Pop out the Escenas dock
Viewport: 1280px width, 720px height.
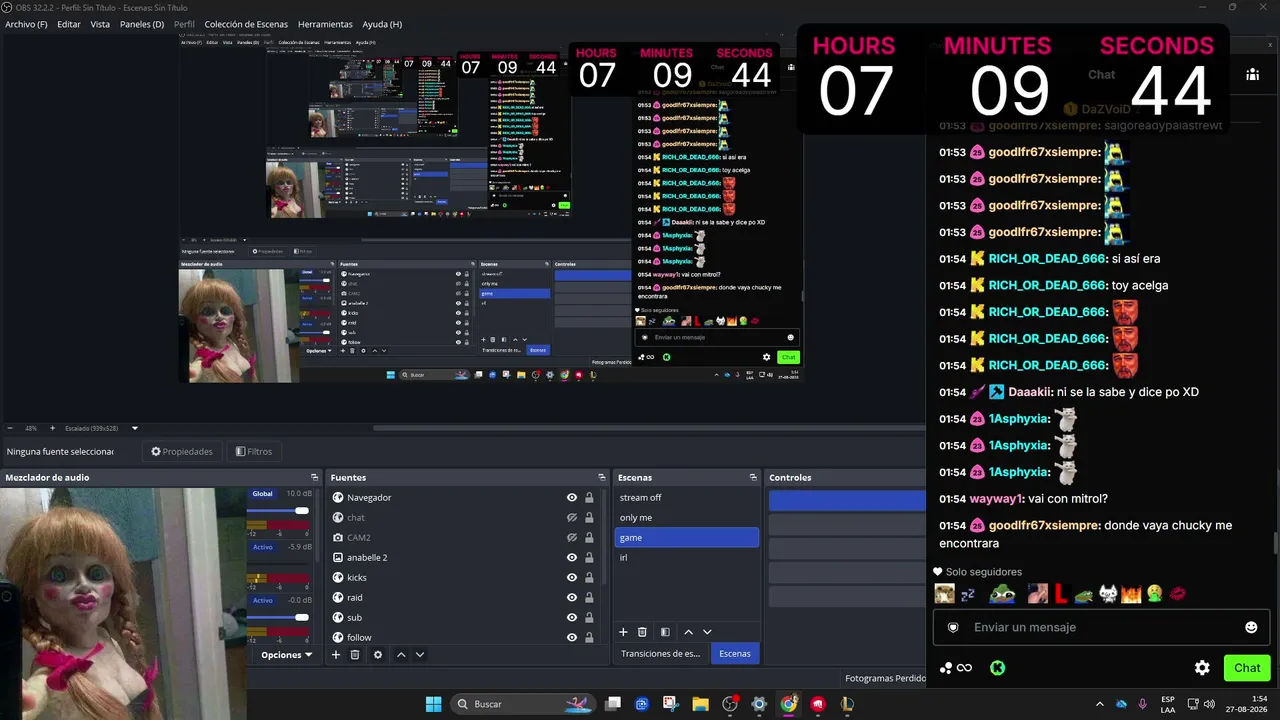pos(754,477)
